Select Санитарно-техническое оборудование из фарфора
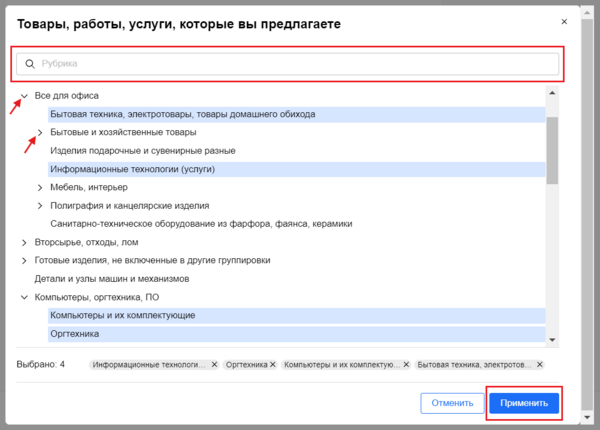The width and height of the screenshot is (600, 430). coord(201,224)
